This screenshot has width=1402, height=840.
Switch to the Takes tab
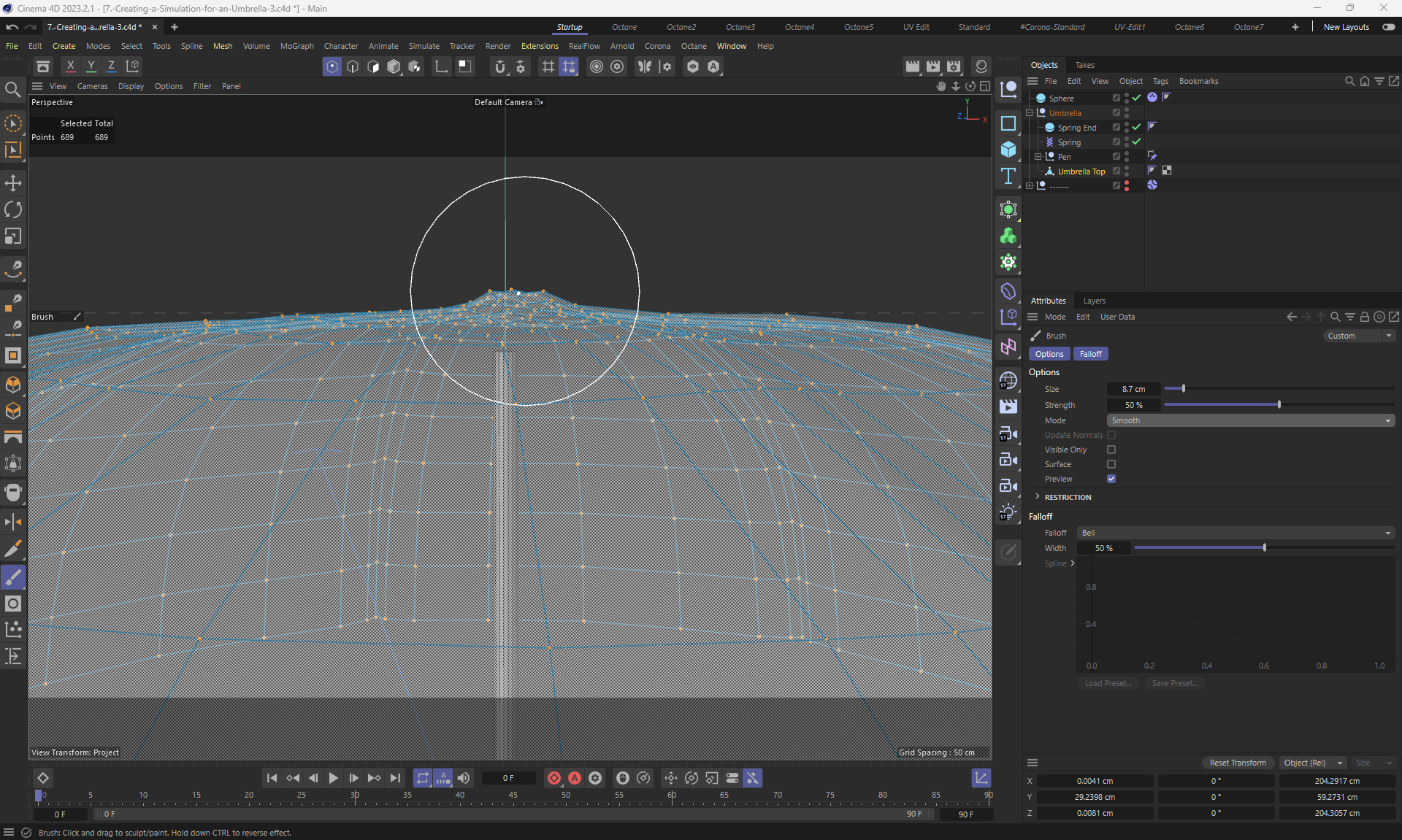(1084, 65)
